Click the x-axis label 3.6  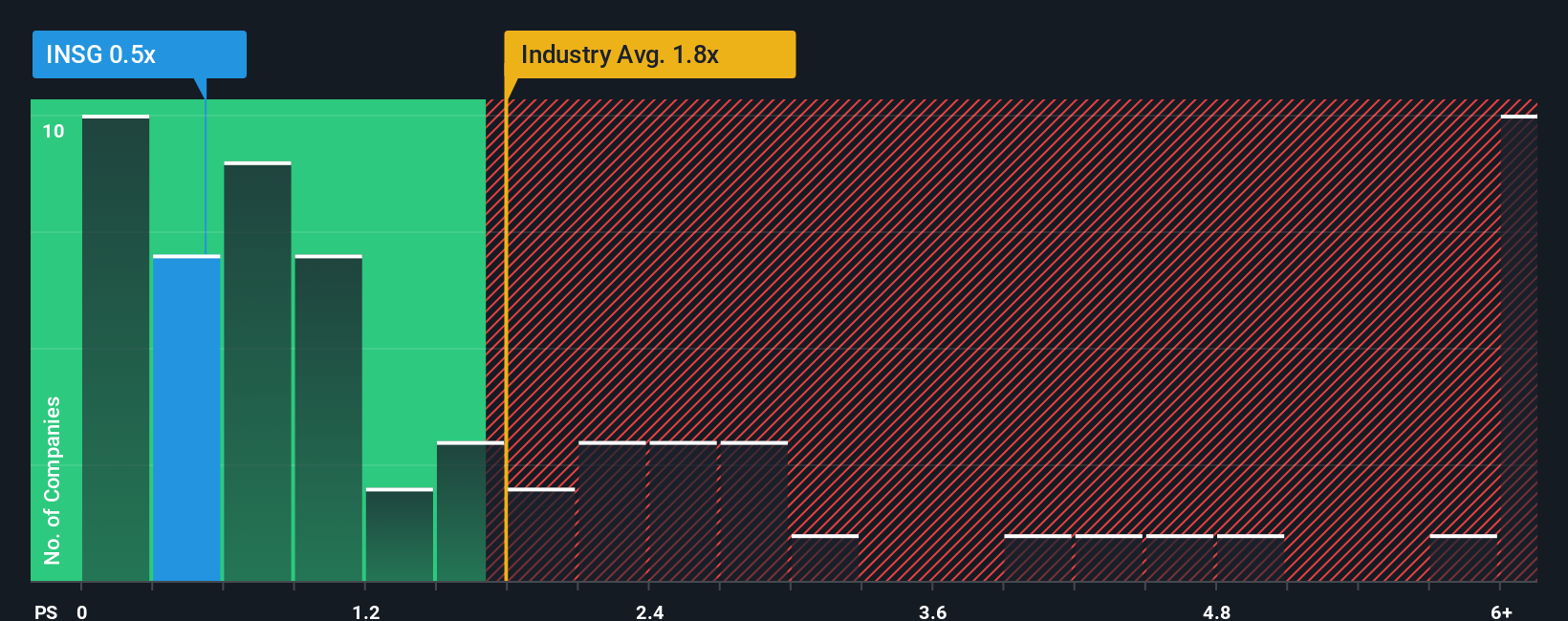pyautogui.click(x=932, y=611)
